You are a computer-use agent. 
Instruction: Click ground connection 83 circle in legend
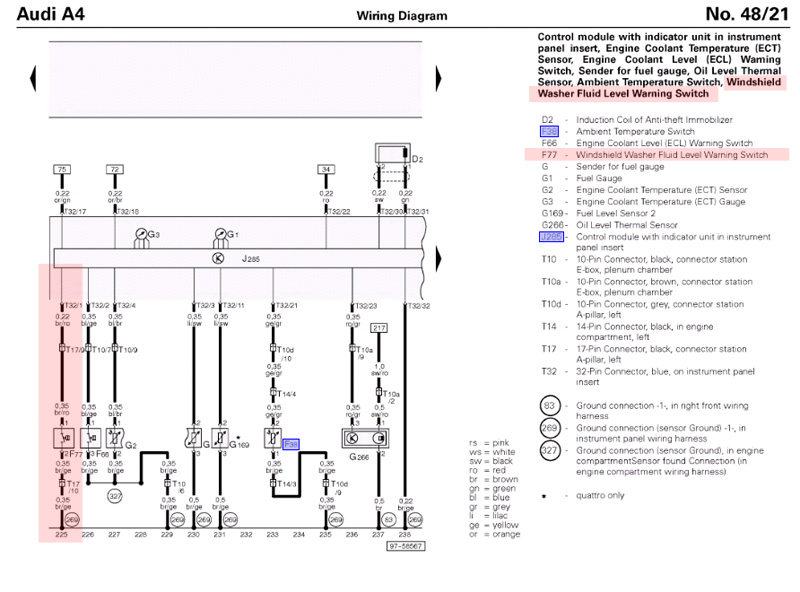point(549,406)
